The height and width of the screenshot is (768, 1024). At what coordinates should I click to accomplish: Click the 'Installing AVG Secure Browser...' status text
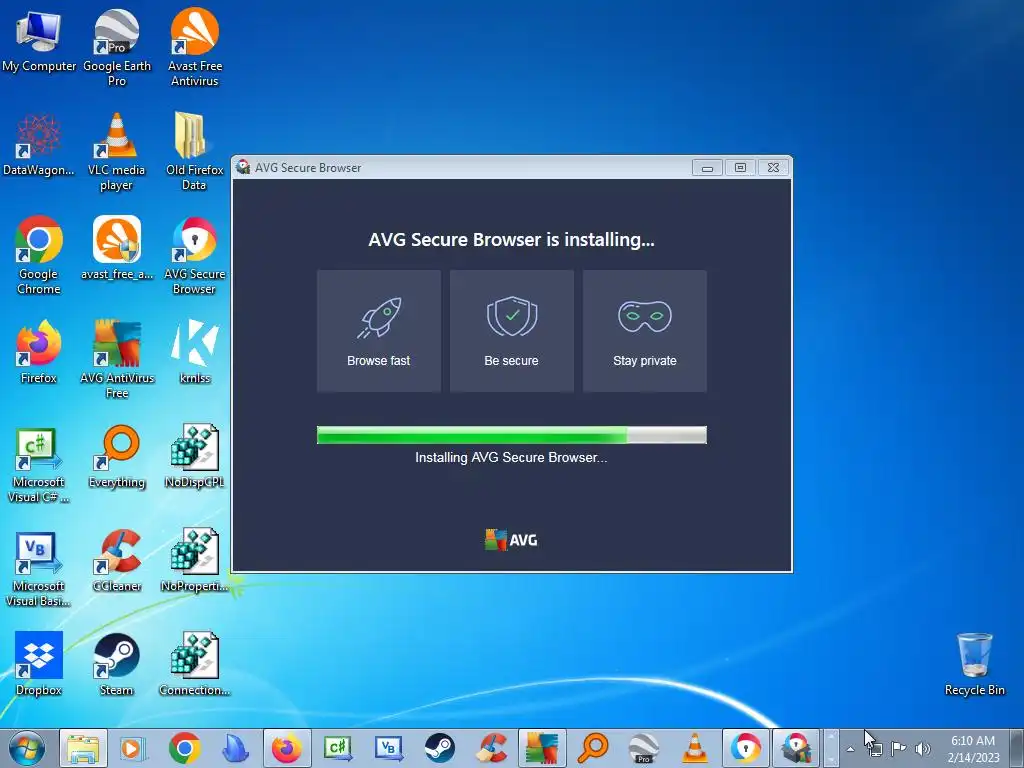pos(511,458)
